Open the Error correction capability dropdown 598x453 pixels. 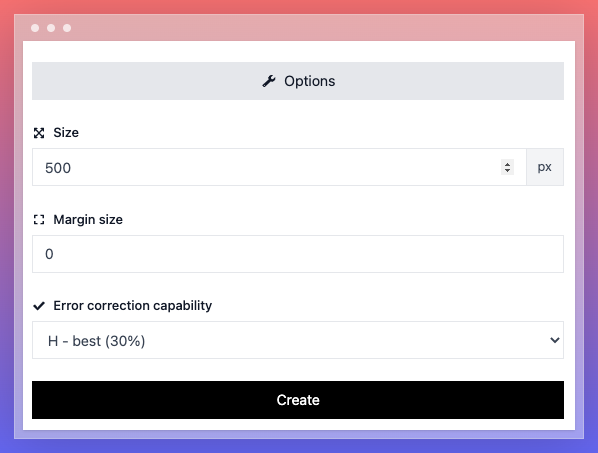click(x=298, y=340)
